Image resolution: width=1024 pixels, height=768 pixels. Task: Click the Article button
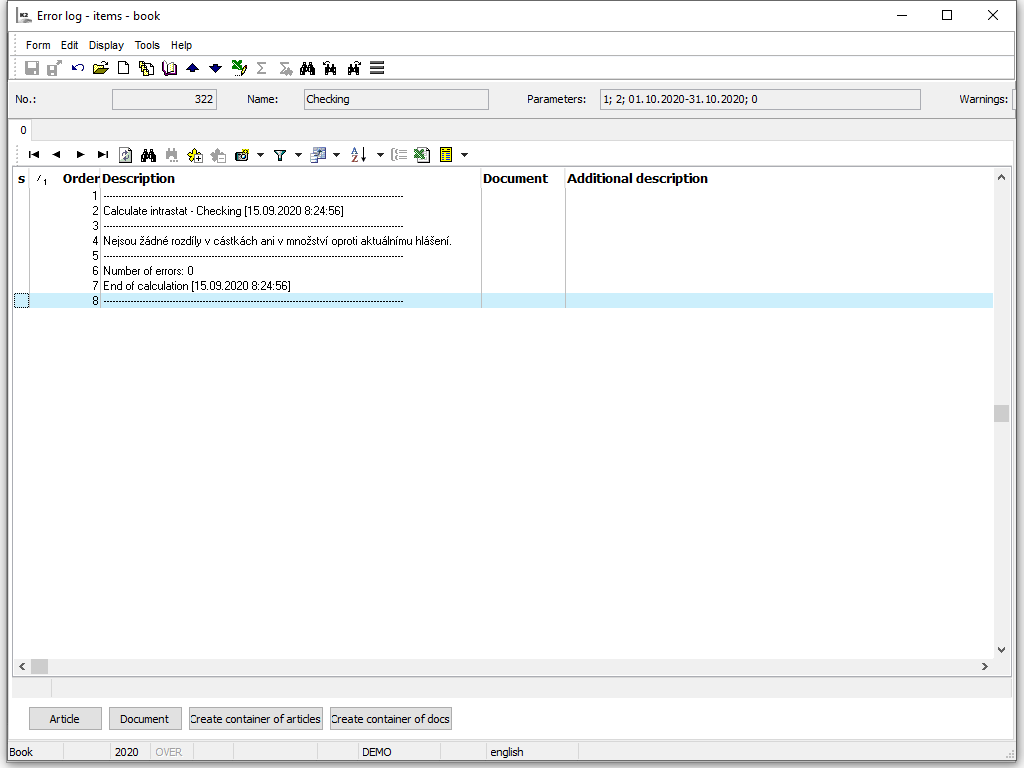65,718
